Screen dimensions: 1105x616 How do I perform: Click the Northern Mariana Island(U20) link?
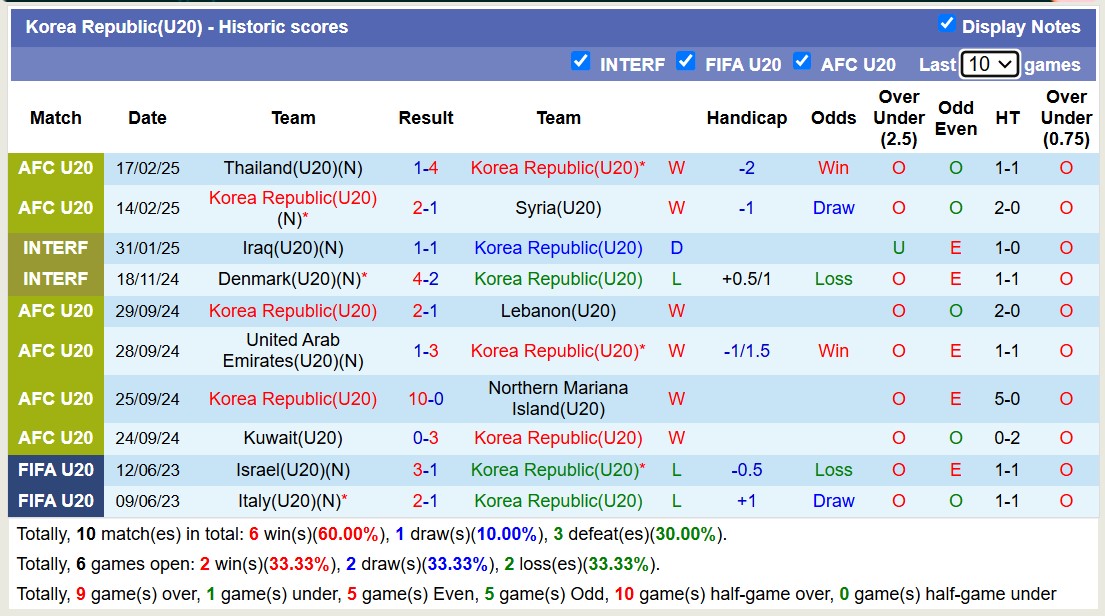[x=558, y=398]
